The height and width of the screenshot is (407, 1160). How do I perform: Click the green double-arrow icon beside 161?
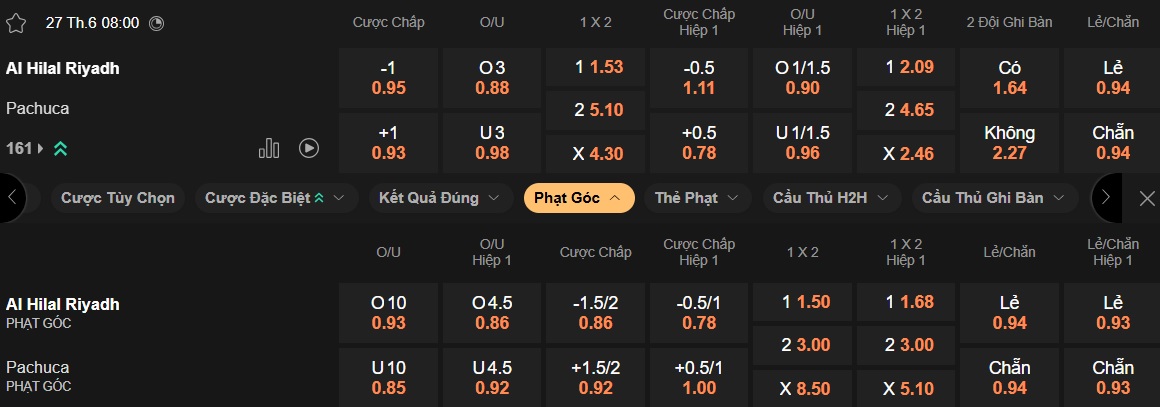61,149
